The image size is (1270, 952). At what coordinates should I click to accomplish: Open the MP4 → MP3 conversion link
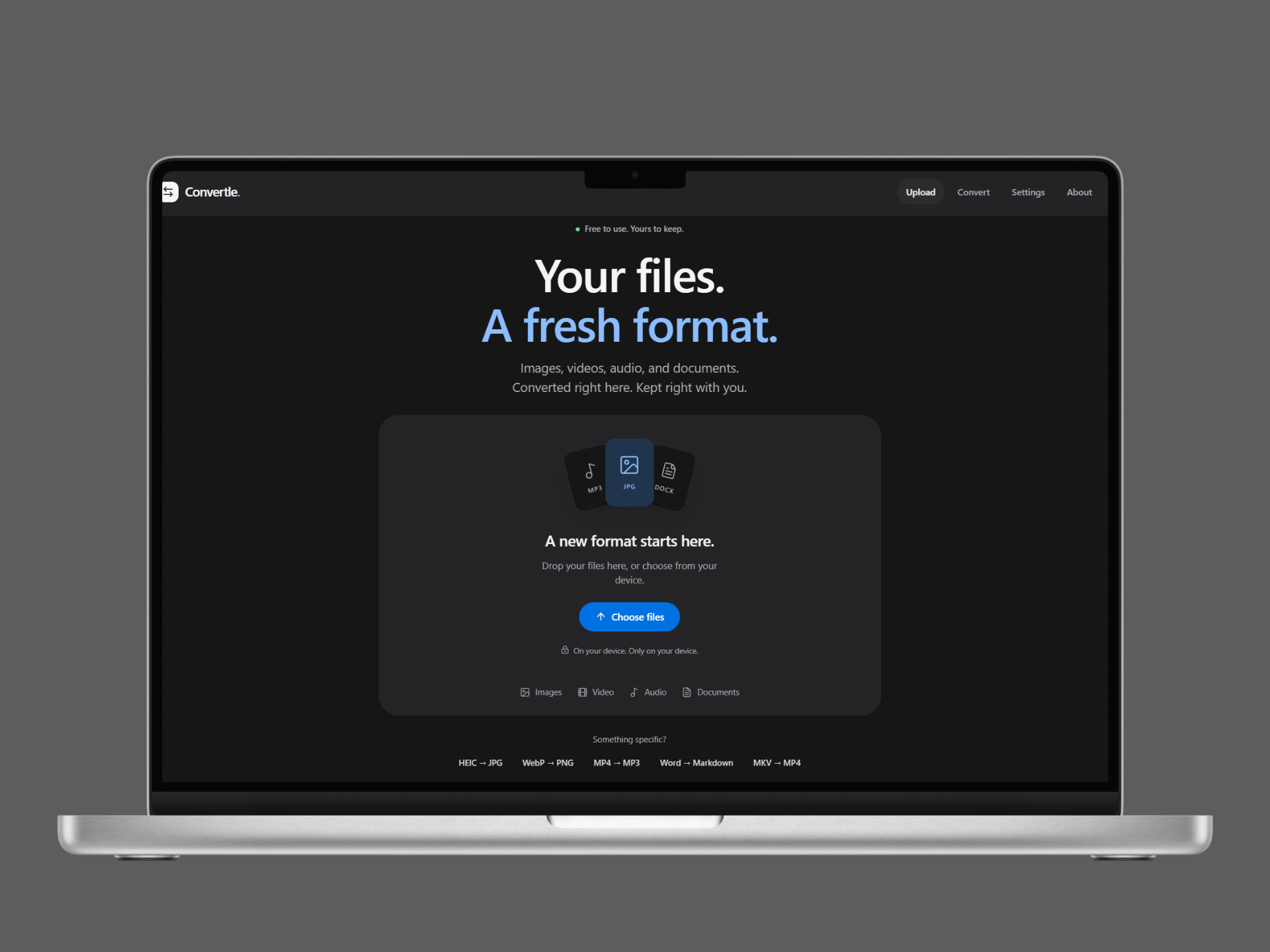pos(616,762)
